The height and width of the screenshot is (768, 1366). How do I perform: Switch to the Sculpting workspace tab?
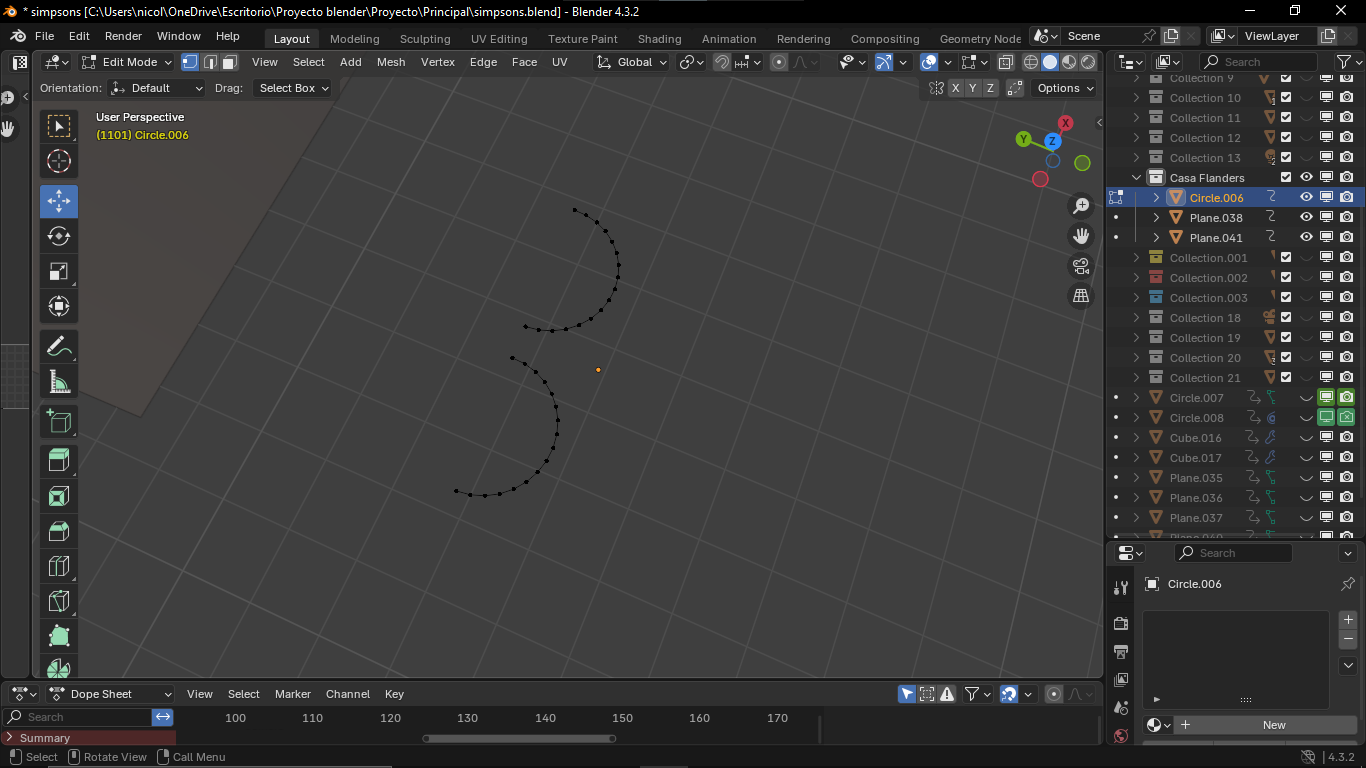pyautogui.click(x=425, y=39)
